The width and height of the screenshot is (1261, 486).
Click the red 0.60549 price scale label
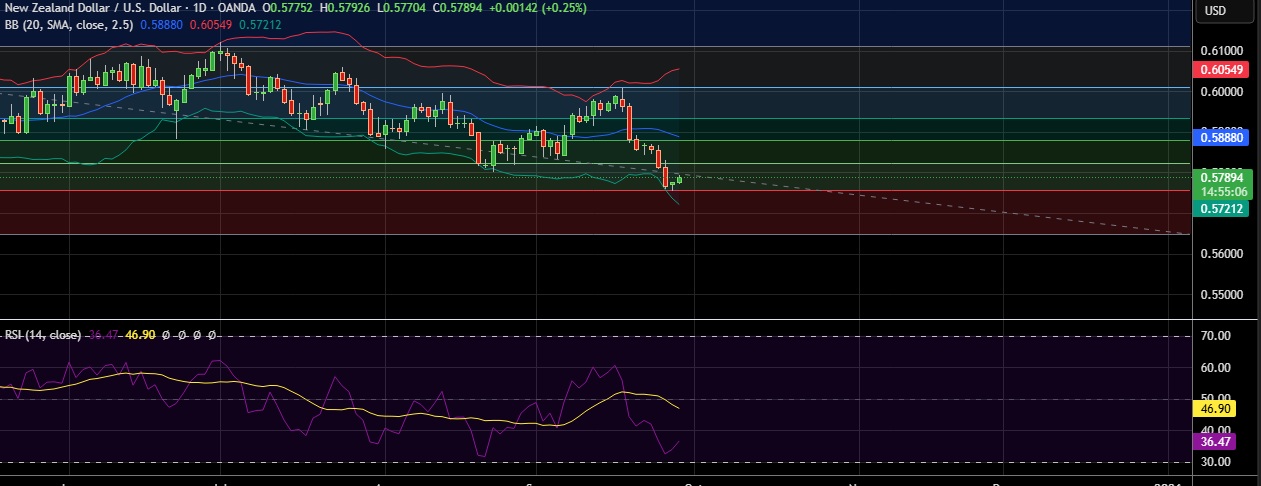(1219, 70)
